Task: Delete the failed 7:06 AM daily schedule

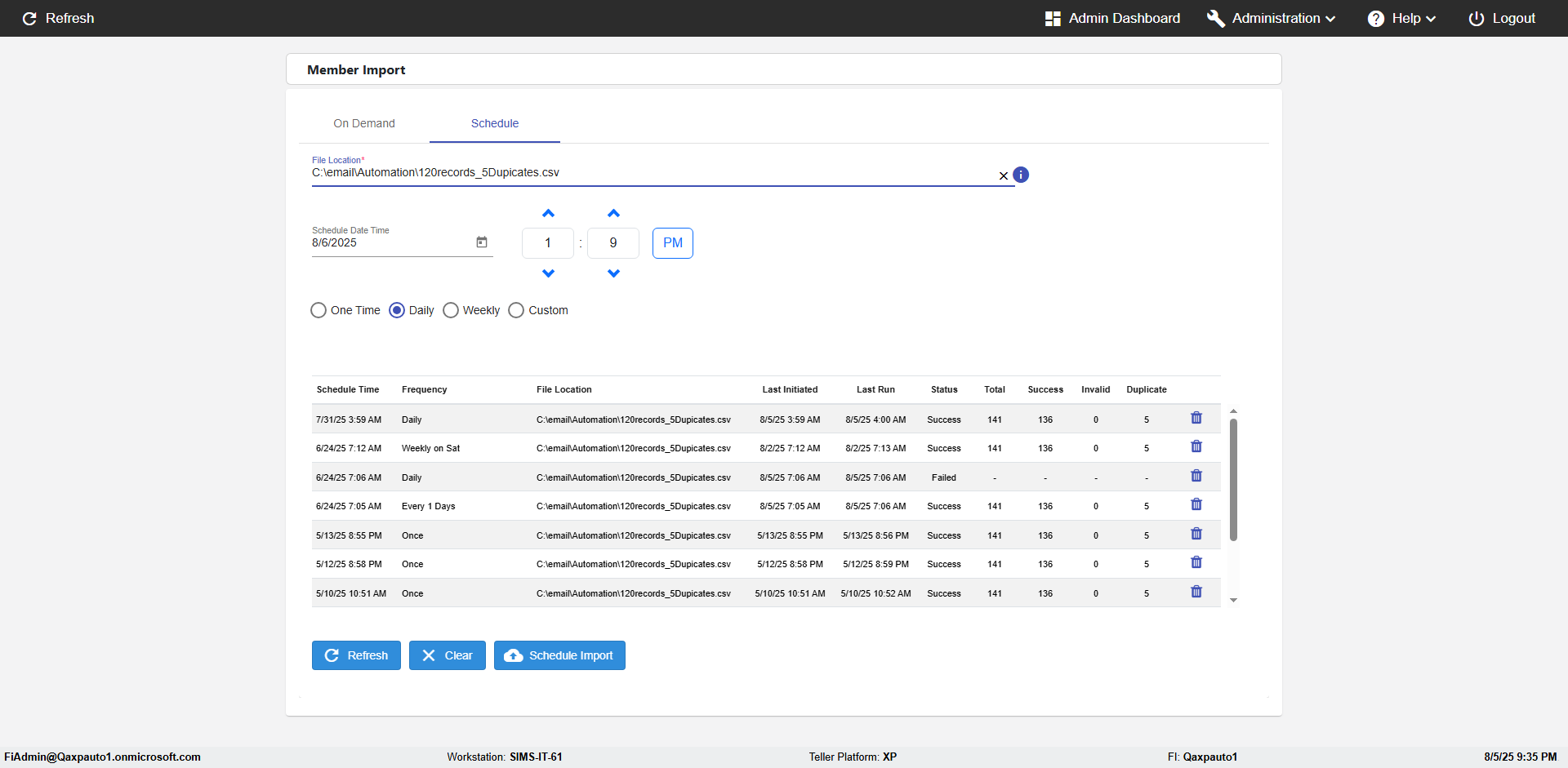Action: point(1196,476)
